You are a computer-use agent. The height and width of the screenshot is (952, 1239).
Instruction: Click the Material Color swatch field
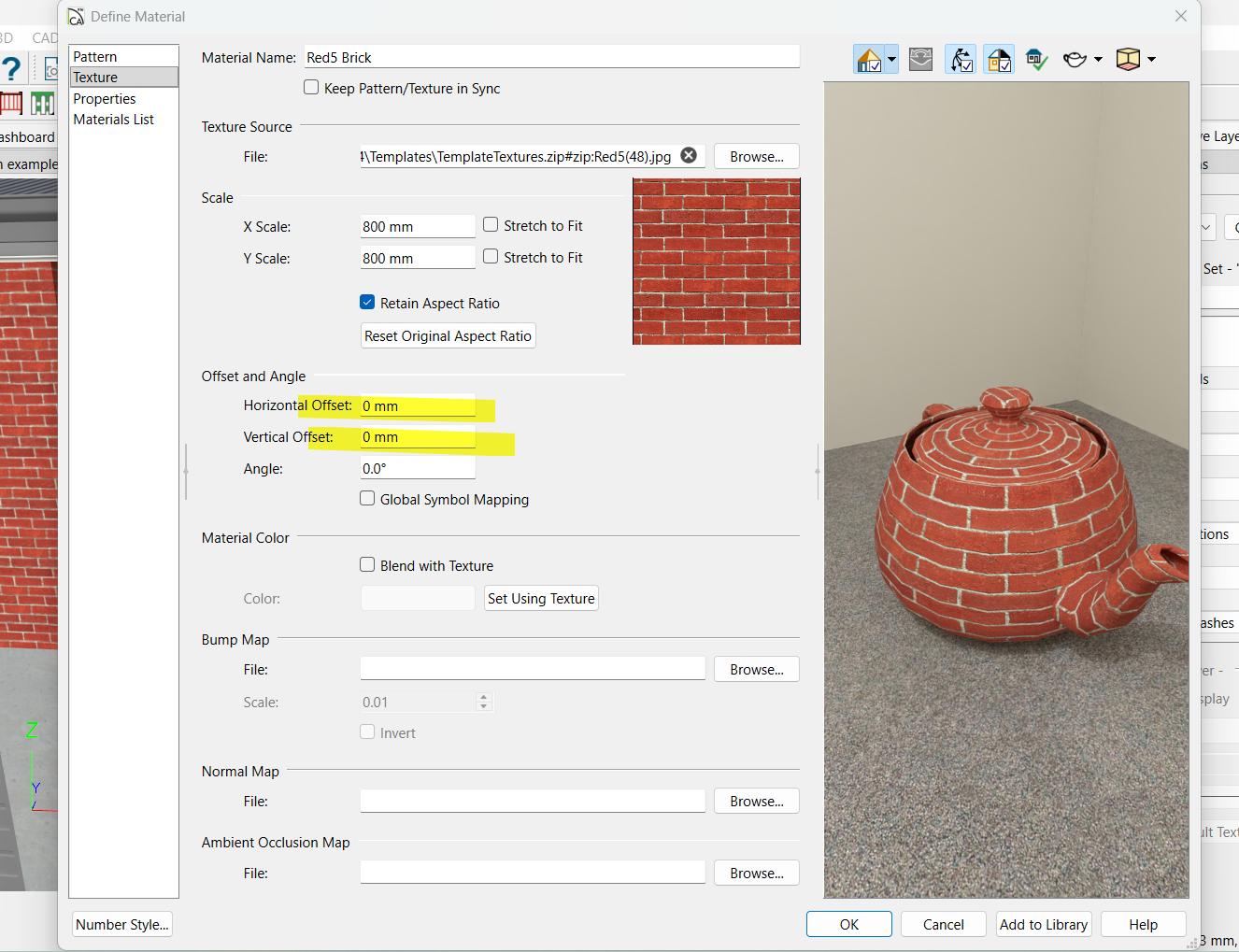point(418,598)
